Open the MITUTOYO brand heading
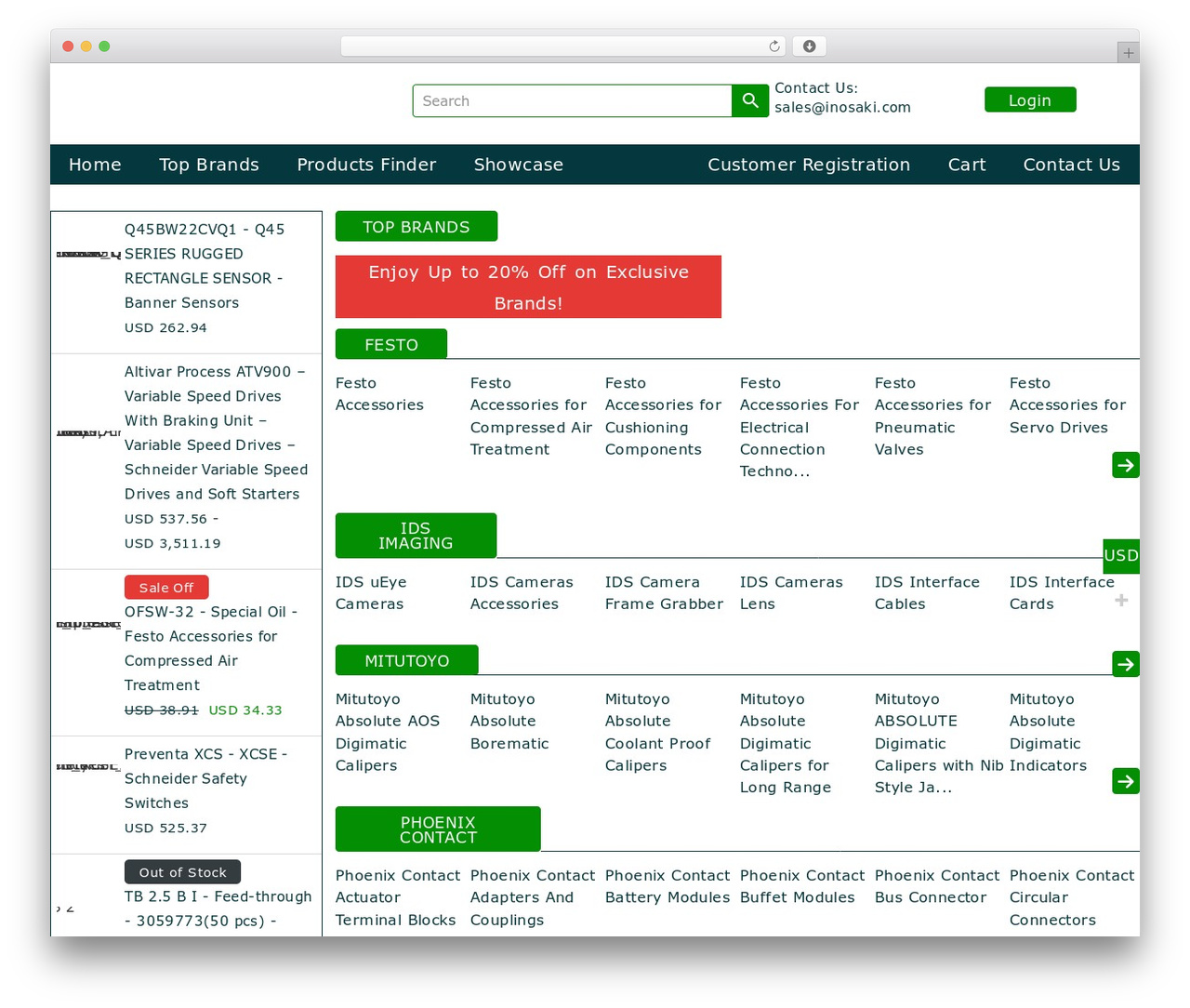The image size is (1190, 1008). 407,660
